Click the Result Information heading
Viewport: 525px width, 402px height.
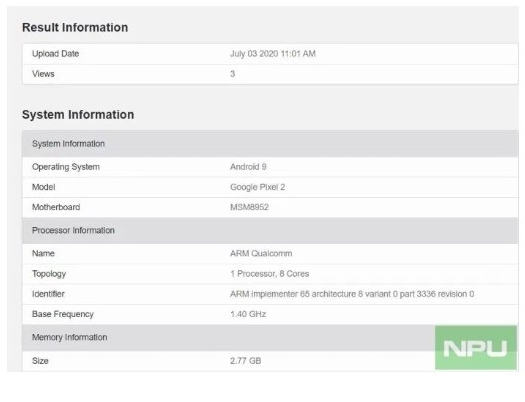coord(75,27)
